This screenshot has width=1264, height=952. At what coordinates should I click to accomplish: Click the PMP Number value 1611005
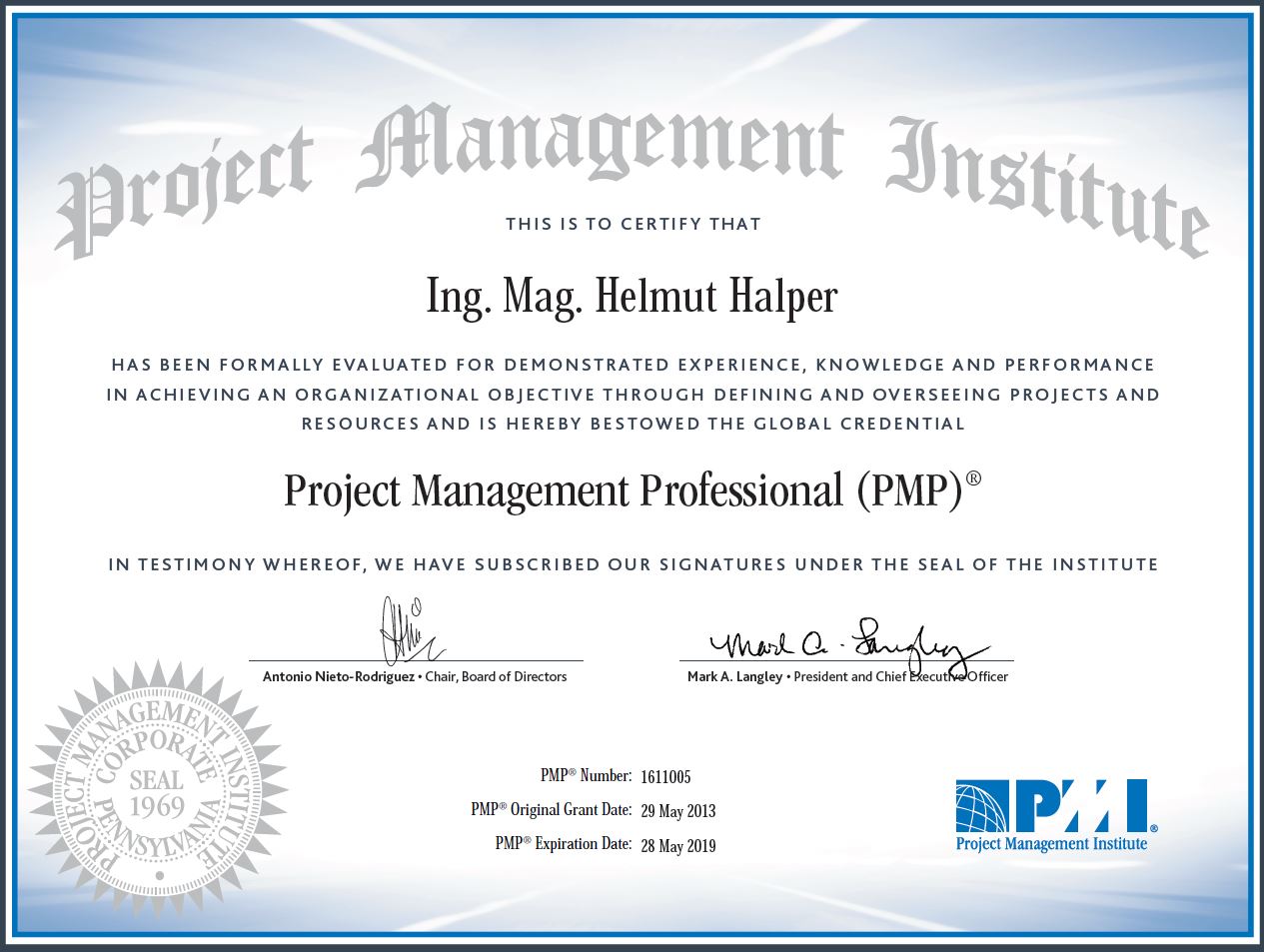(665, 777)
